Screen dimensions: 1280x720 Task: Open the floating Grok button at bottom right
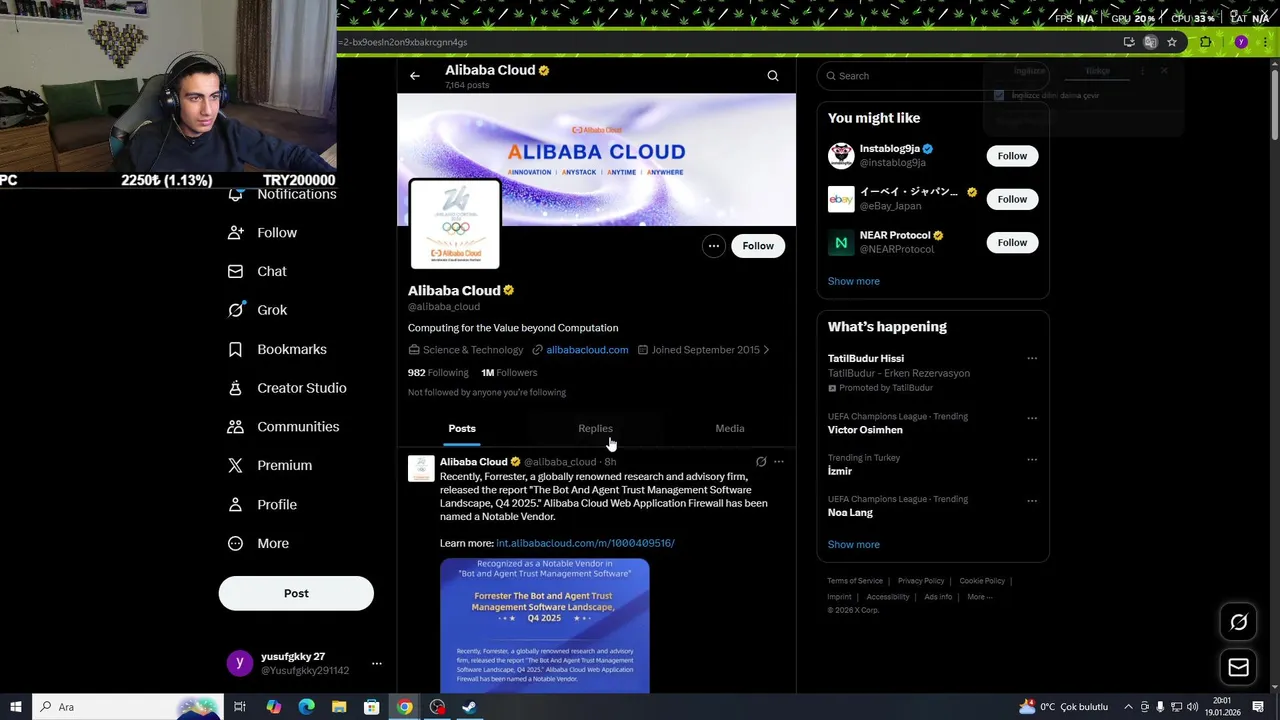click(x=1239, y=623)
